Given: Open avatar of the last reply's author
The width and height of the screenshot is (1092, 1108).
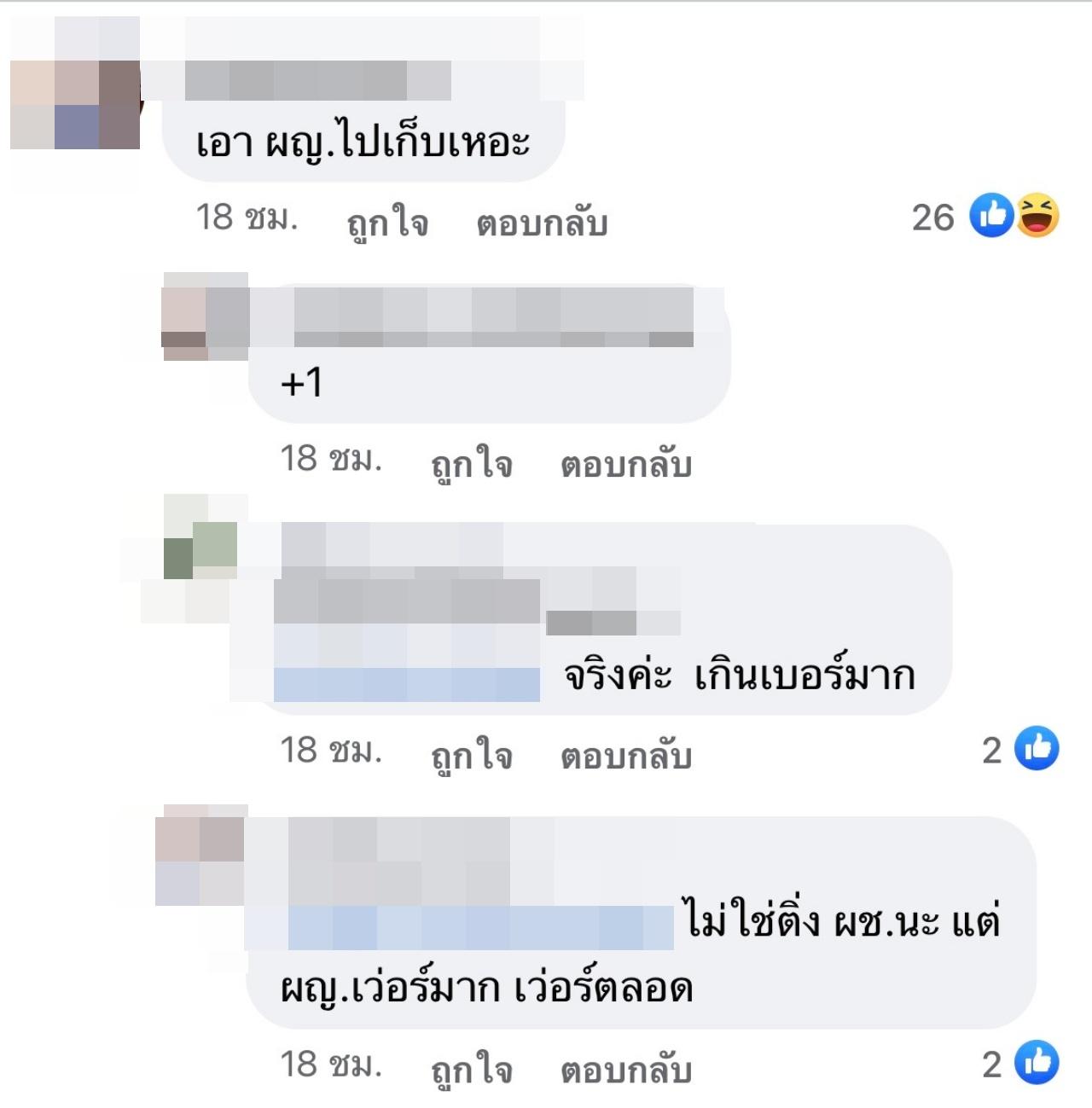Looking at the screenshot, I should coord(201,855).
